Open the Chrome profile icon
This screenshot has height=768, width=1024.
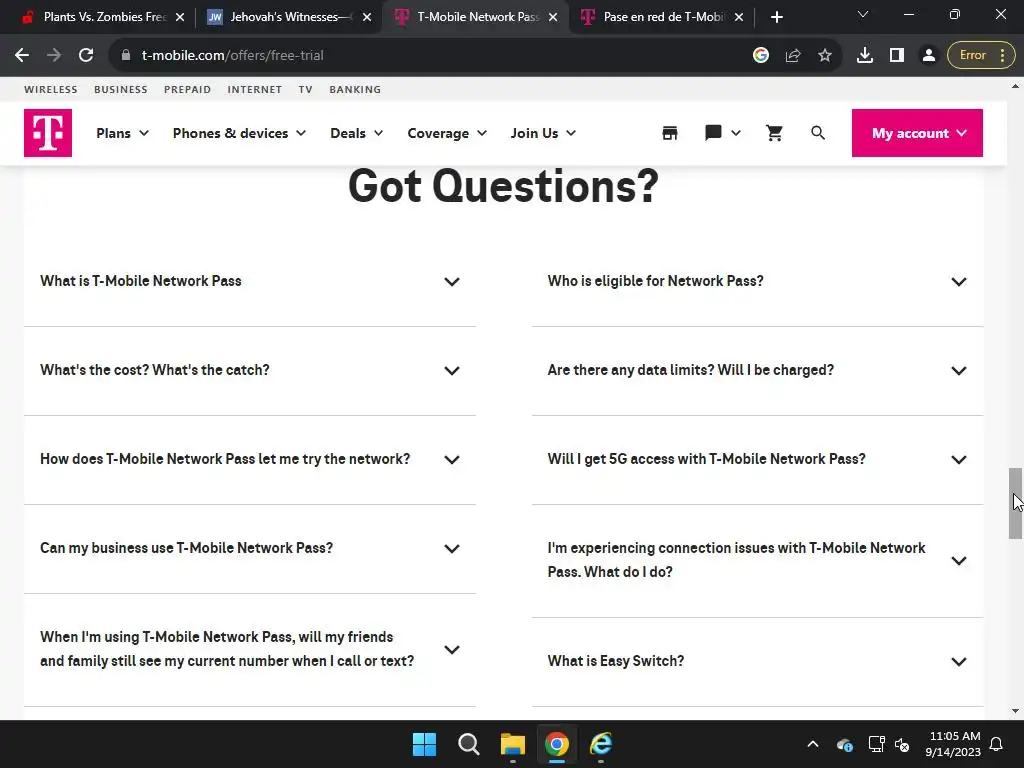pos(929,56)
